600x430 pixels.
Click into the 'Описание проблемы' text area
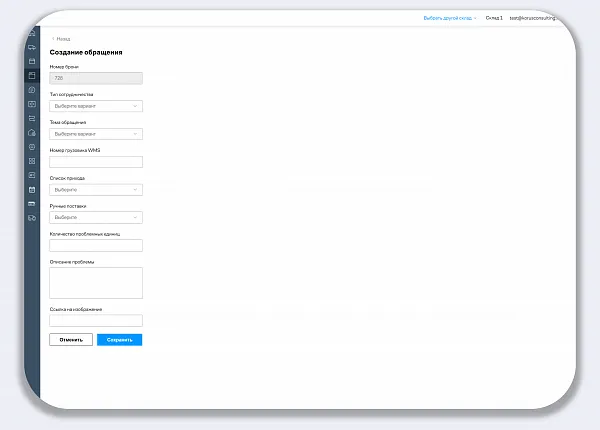pyautogui.click(x=96, y=283)
